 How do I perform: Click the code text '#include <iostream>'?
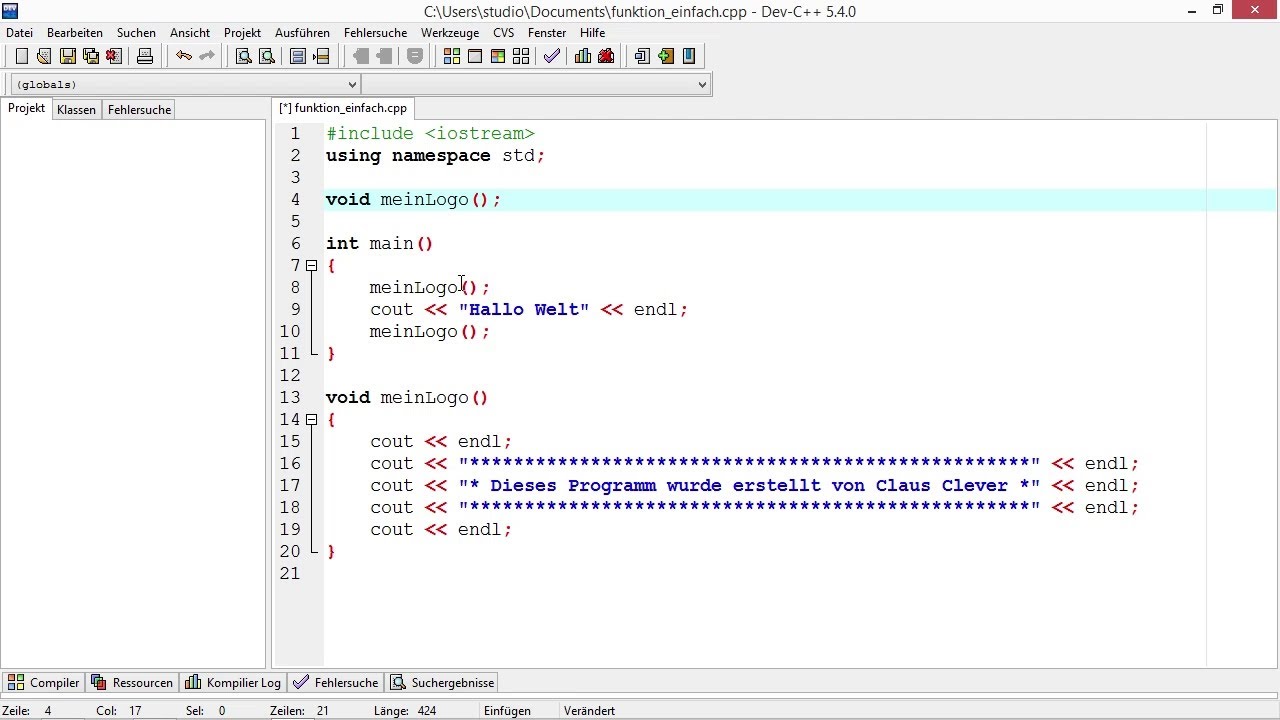tap(430, 134)
